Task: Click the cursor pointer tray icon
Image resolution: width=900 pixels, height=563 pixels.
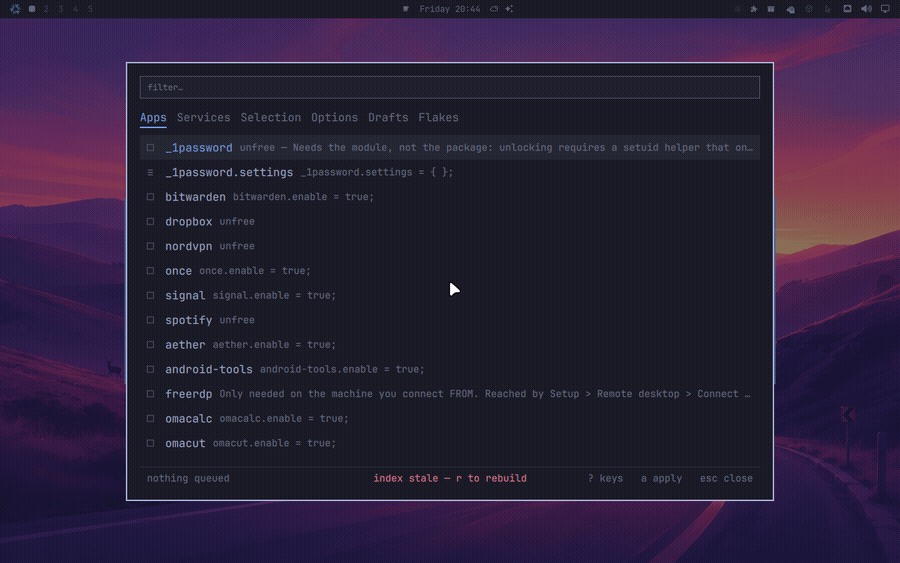Action: click(x=828, y=9)
